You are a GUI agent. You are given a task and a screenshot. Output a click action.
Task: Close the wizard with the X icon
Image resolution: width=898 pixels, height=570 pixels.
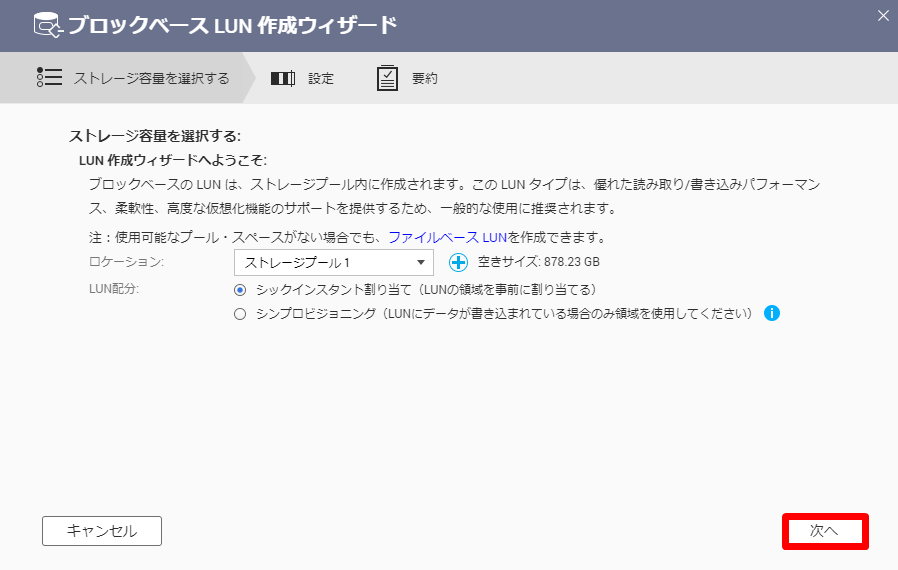(883, 16)
